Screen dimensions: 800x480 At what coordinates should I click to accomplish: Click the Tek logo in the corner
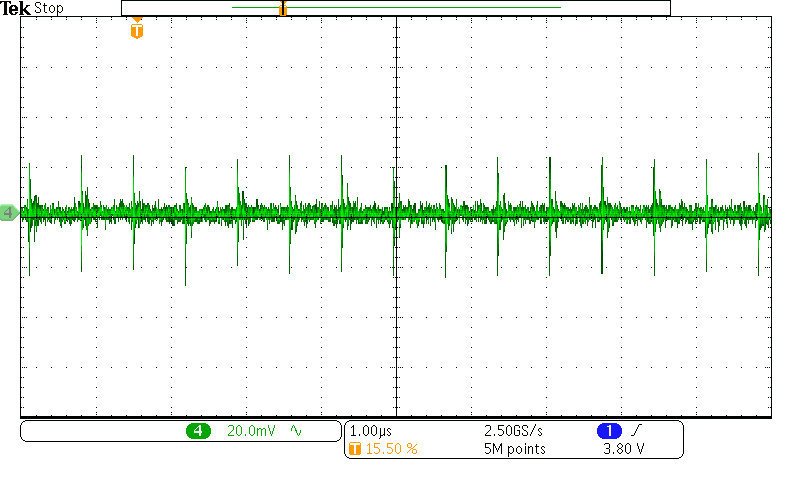15,8
